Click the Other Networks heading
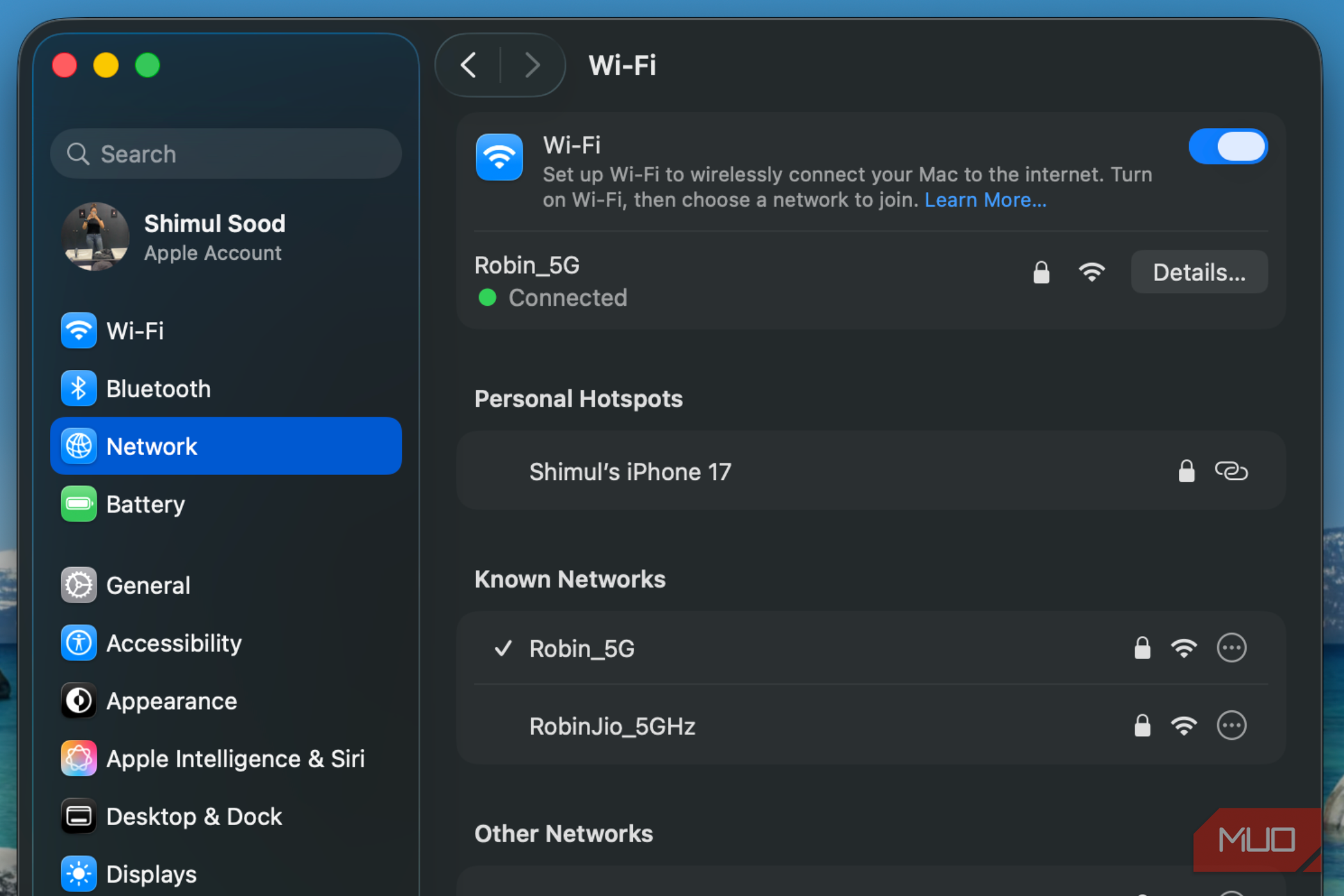Viewport: 1344px width, 896px height. coord(563,834)
